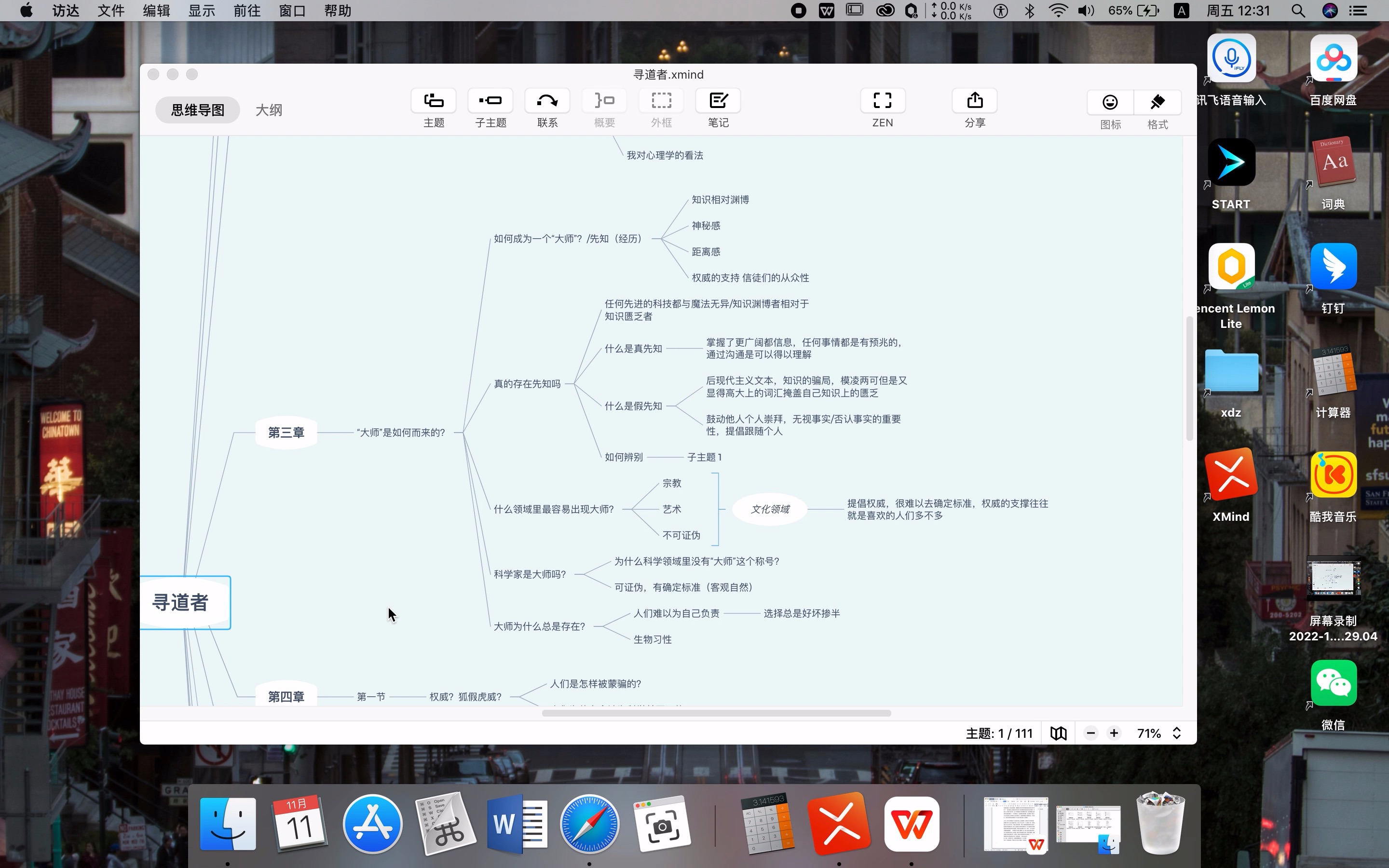Screen dimensions: 1389x868
Task: Select the 第三章 topic node
Action: click(286, 432)
